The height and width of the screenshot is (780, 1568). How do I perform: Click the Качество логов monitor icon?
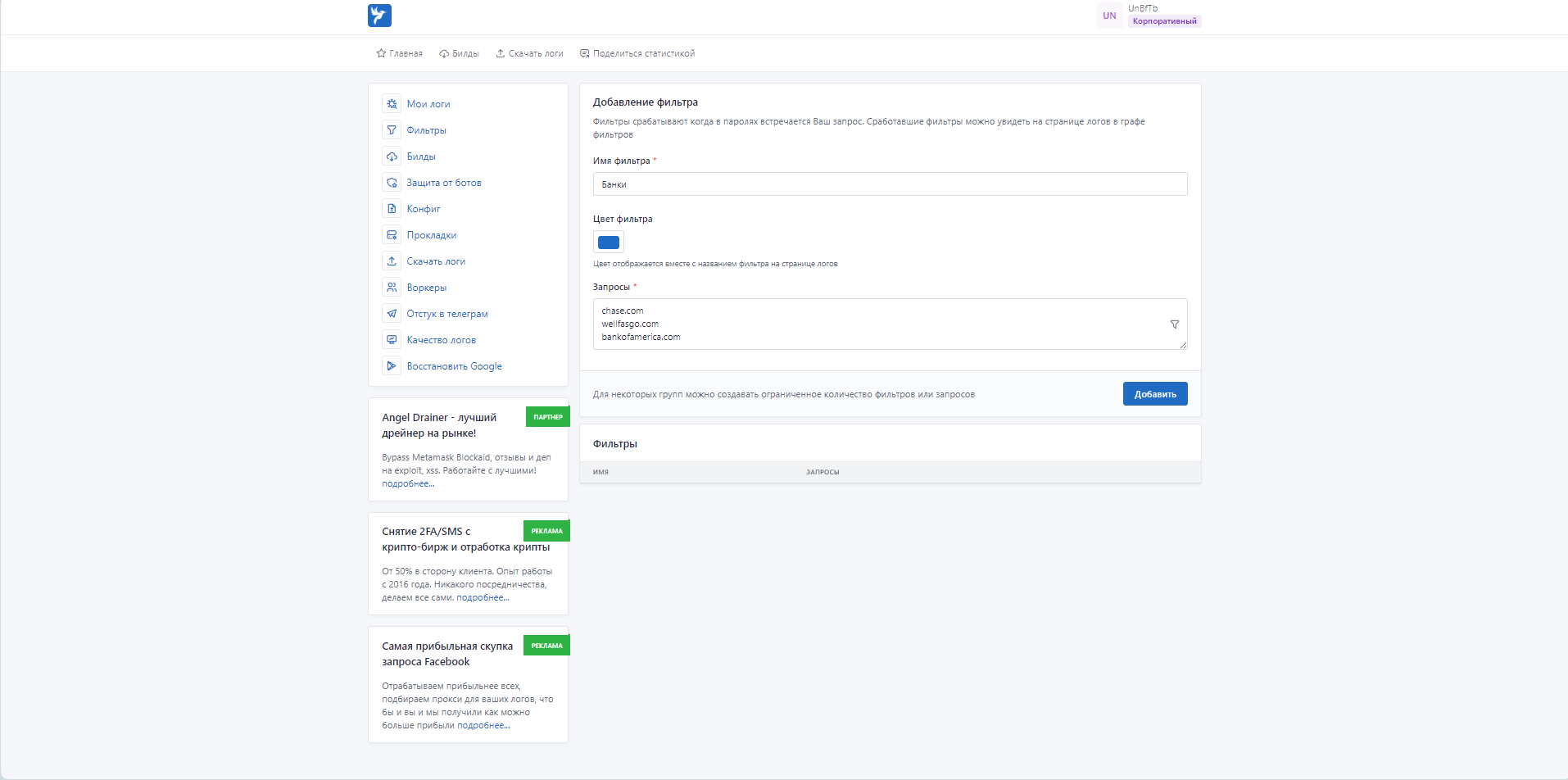click(x=392, y=340)
